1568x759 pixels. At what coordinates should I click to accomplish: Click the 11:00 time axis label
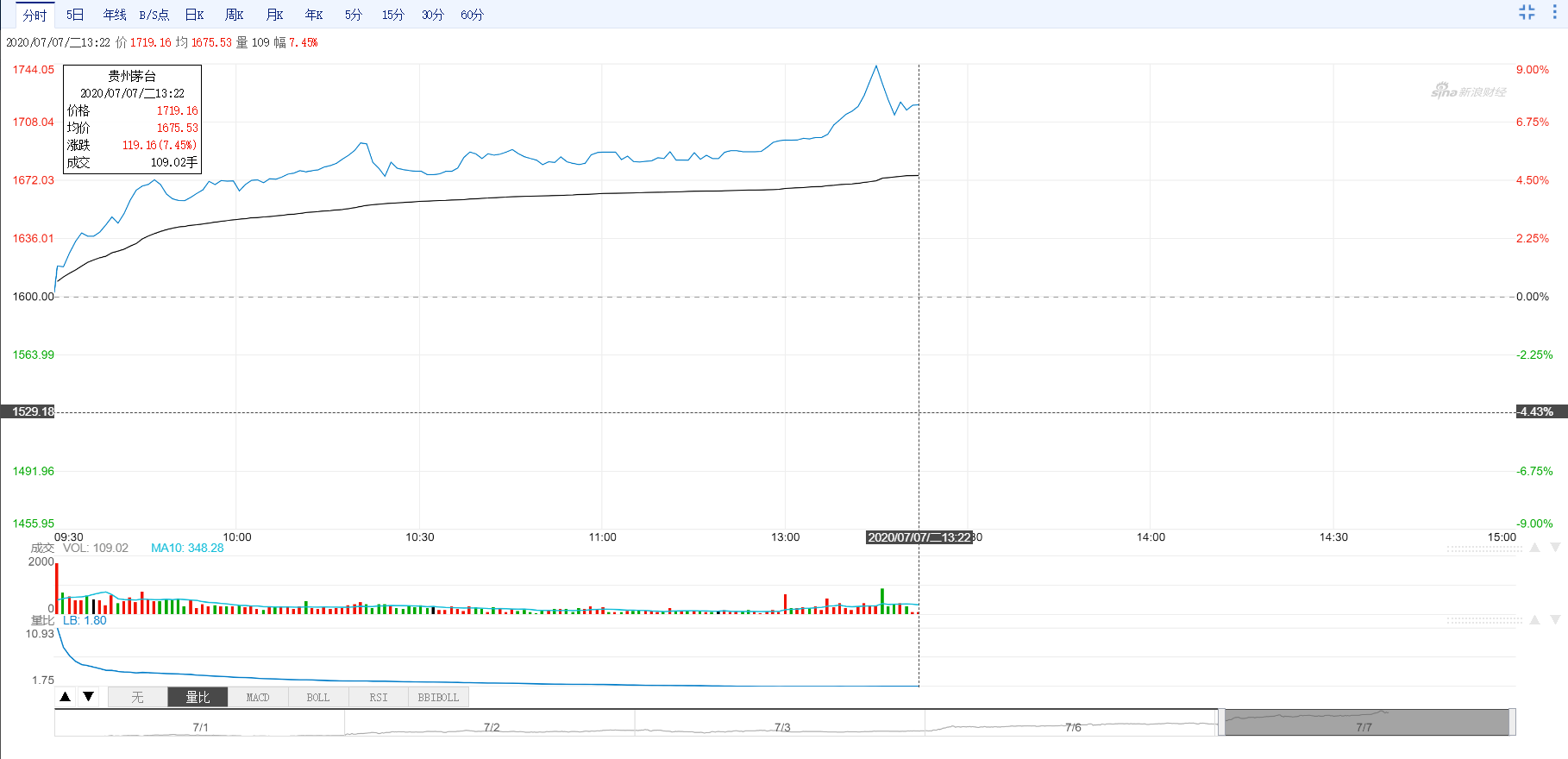(602, 537)
